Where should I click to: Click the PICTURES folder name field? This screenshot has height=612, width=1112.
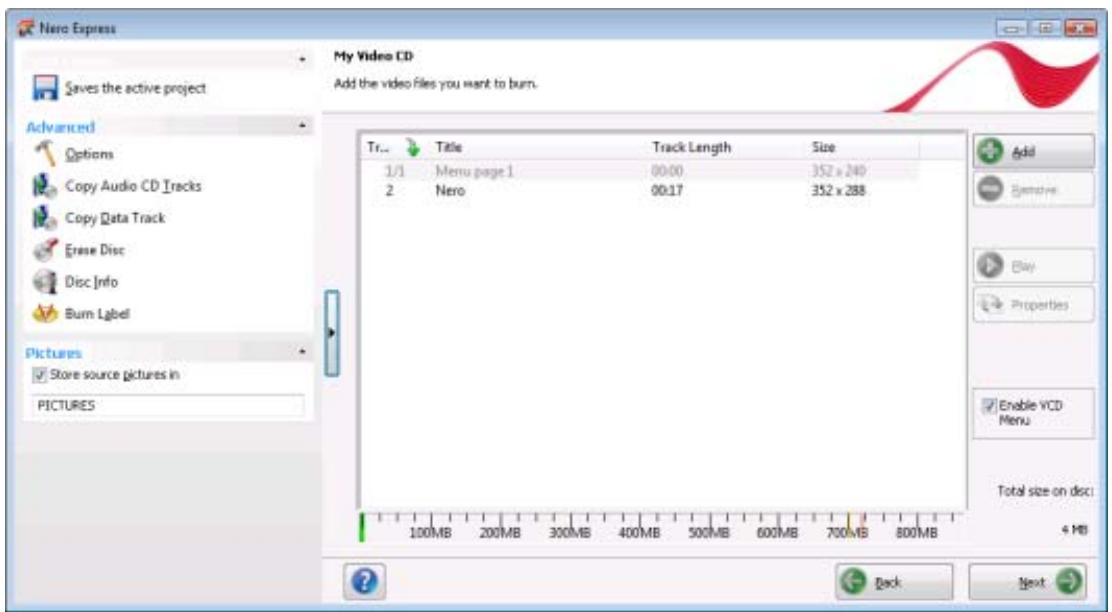point(168,406)
